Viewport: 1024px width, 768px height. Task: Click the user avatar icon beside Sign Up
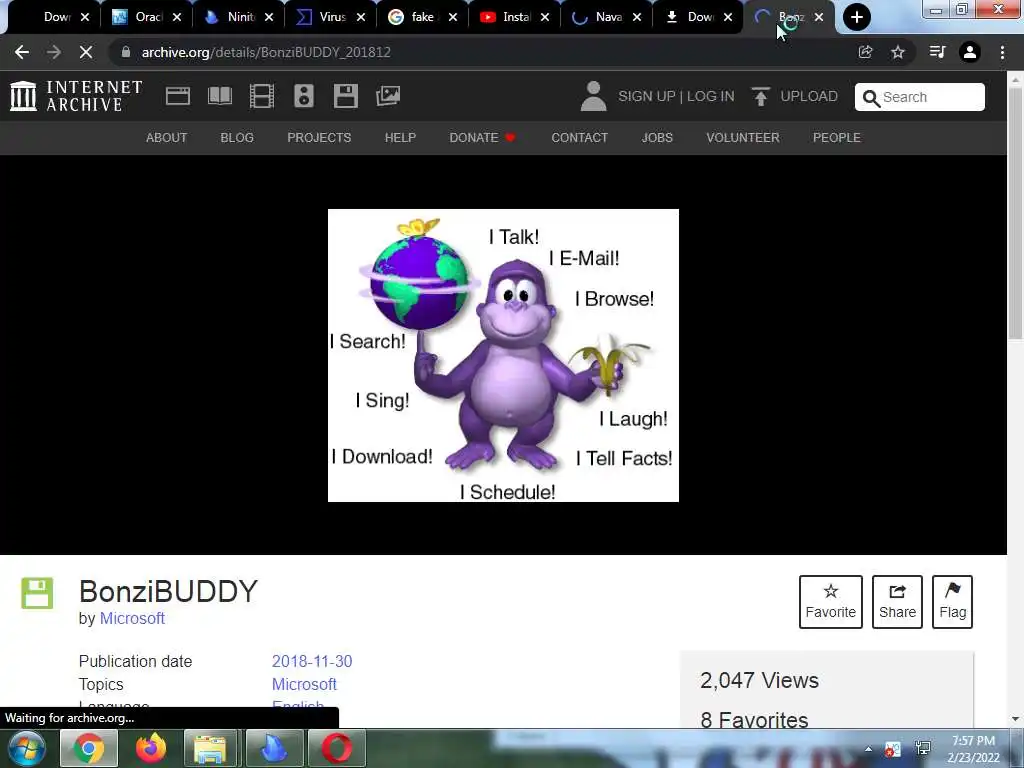[593, 96]
